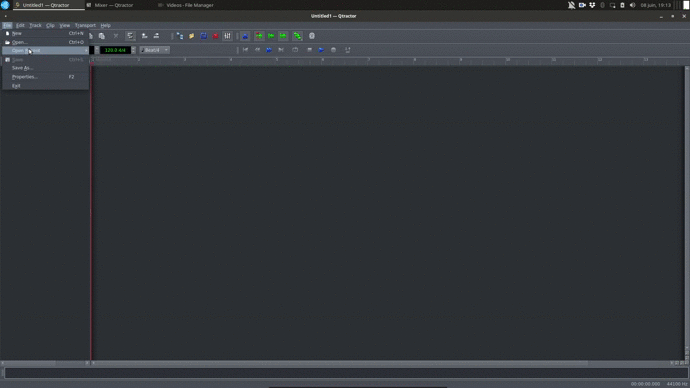The height and width of the screenshot is (388, 690).
Task: Click the Record transport button
Action: [334, 50]
